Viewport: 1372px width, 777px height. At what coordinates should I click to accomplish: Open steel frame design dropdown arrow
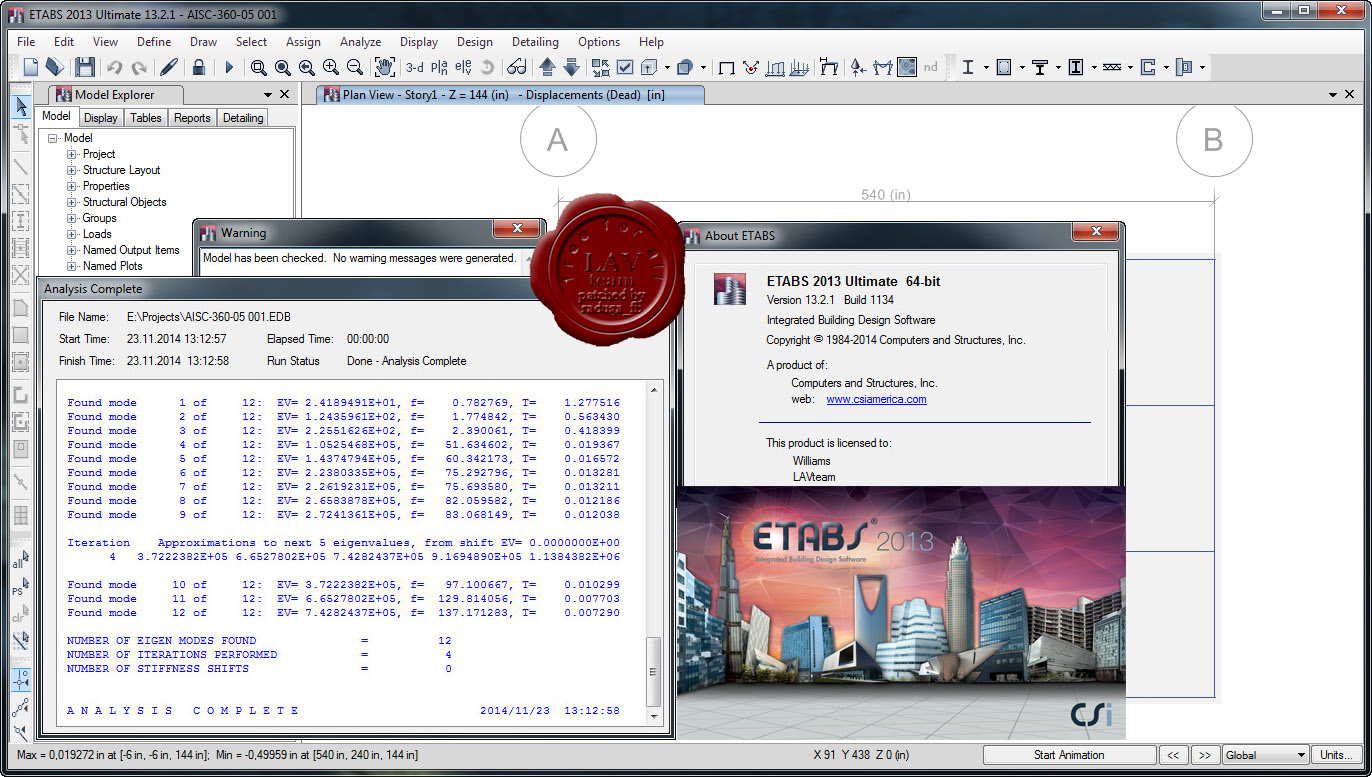[x=986, y=68]
